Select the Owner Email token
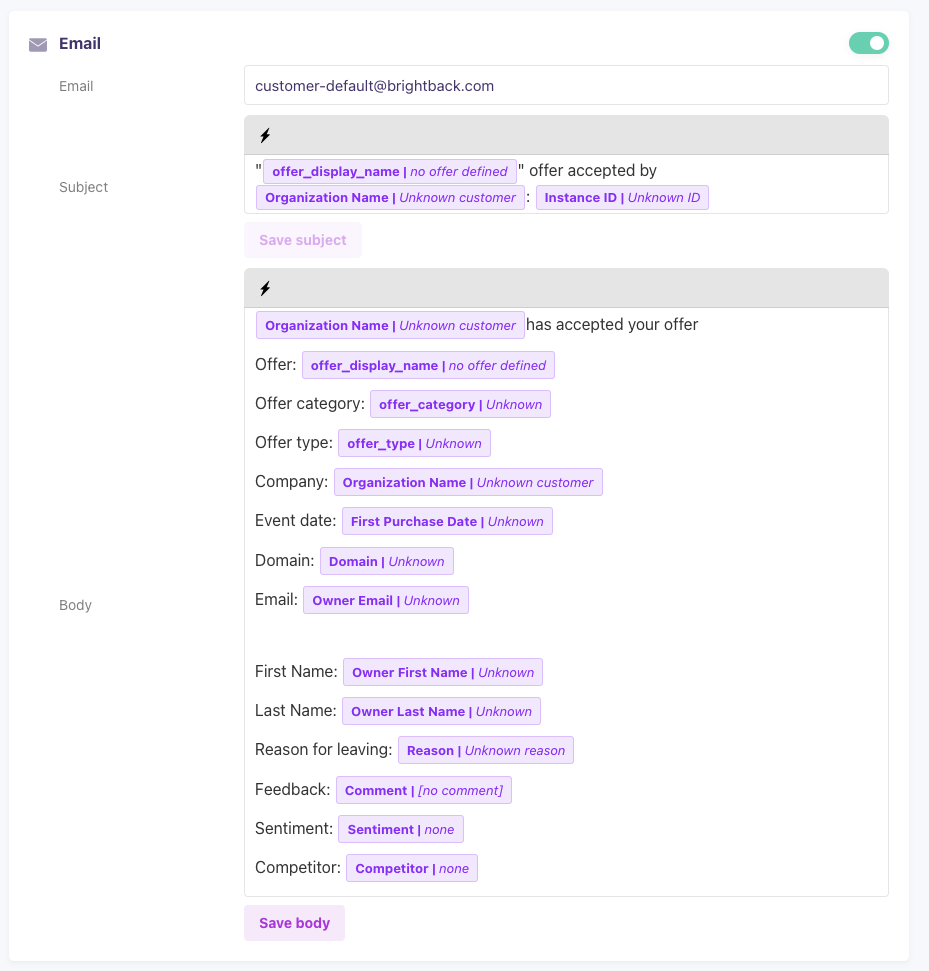The height and width of the screenshot is (971, 929). pos(385,601)
